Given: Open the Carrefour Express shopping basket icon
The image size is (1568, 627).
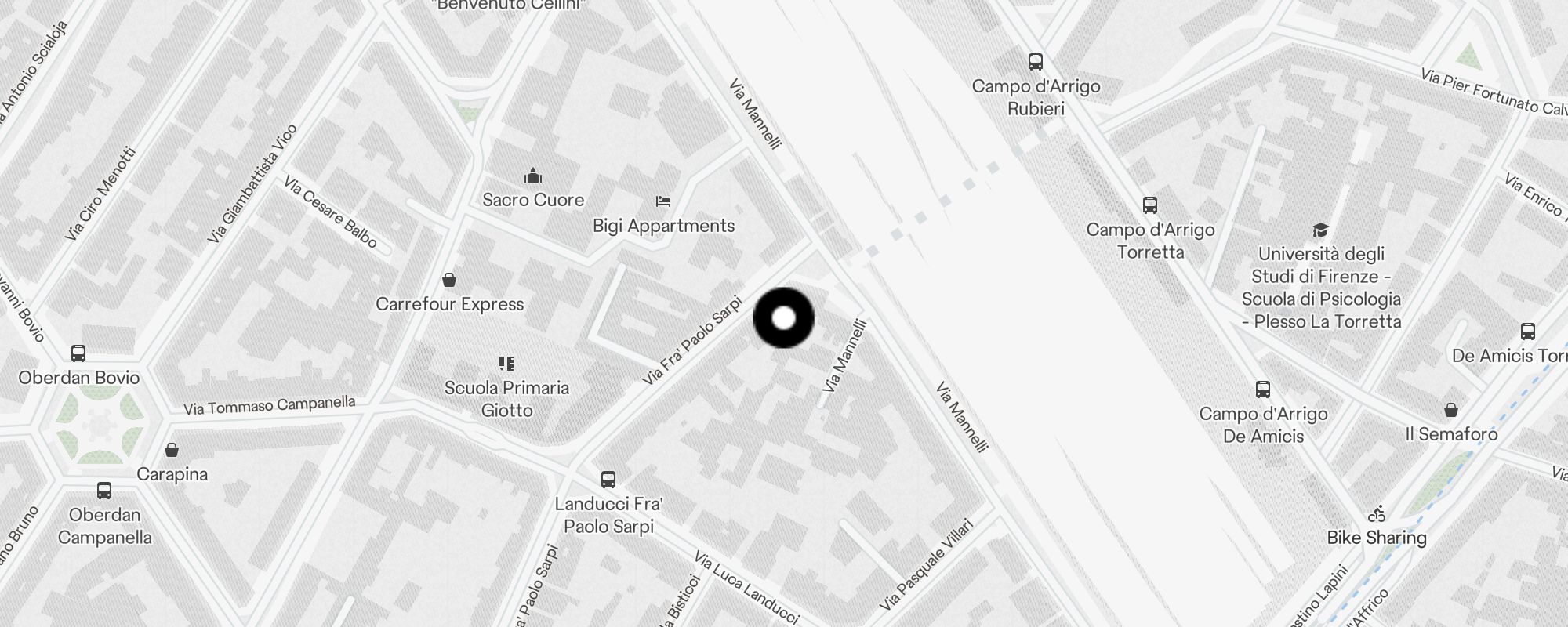Looking at the screenshot, I should coord(449,280).
